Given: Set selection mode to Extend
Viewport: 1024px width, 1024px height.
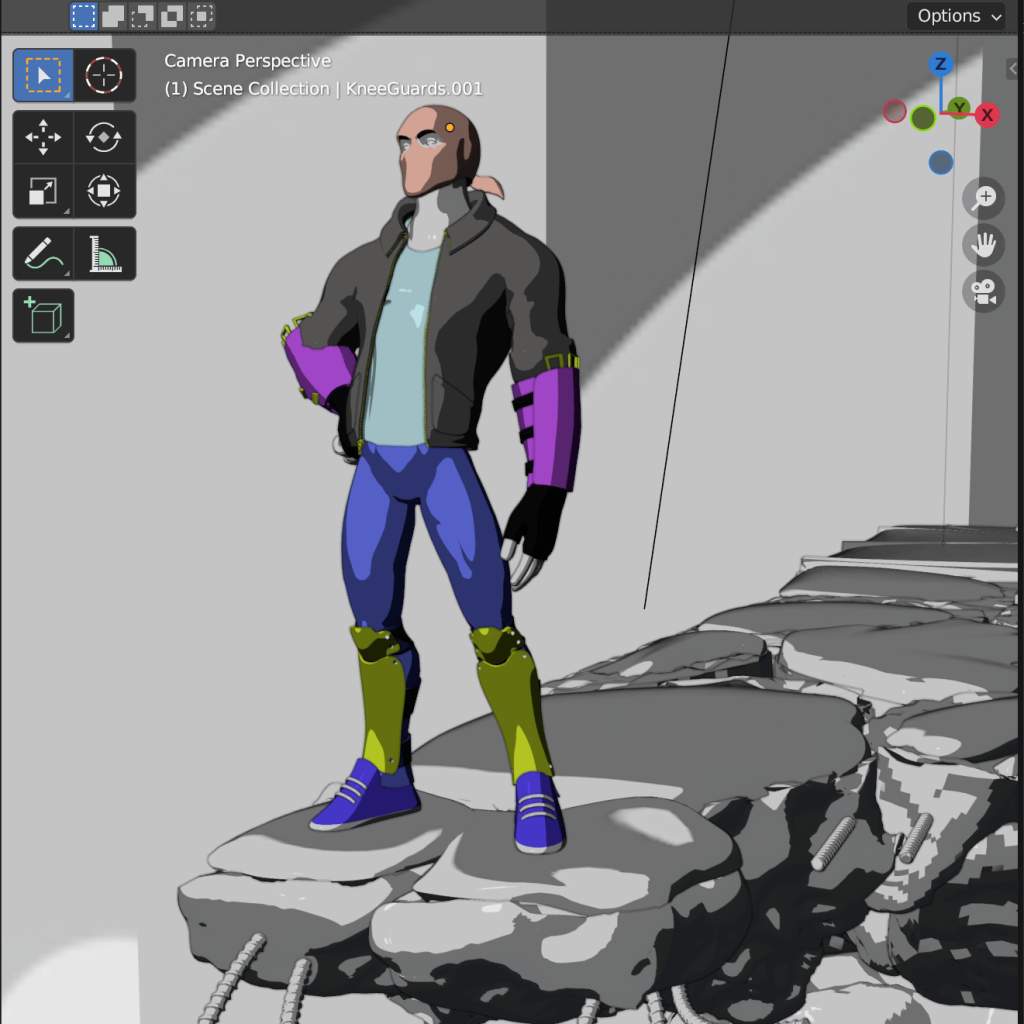Looking at the screenshot, I should click(113, 16).
